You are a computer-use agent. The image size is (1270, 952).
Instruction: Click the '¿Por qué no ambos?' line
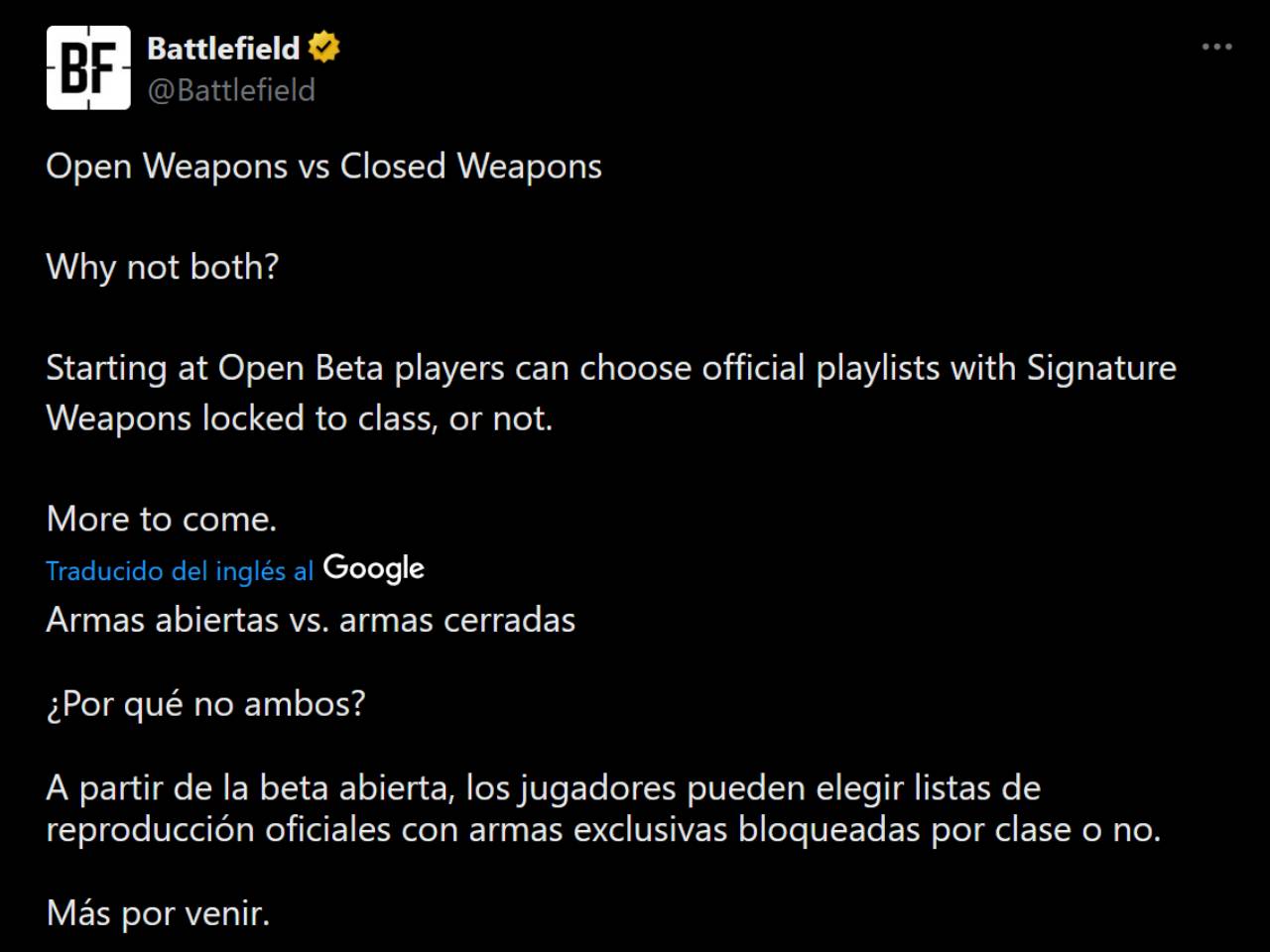tap(205, 704)
